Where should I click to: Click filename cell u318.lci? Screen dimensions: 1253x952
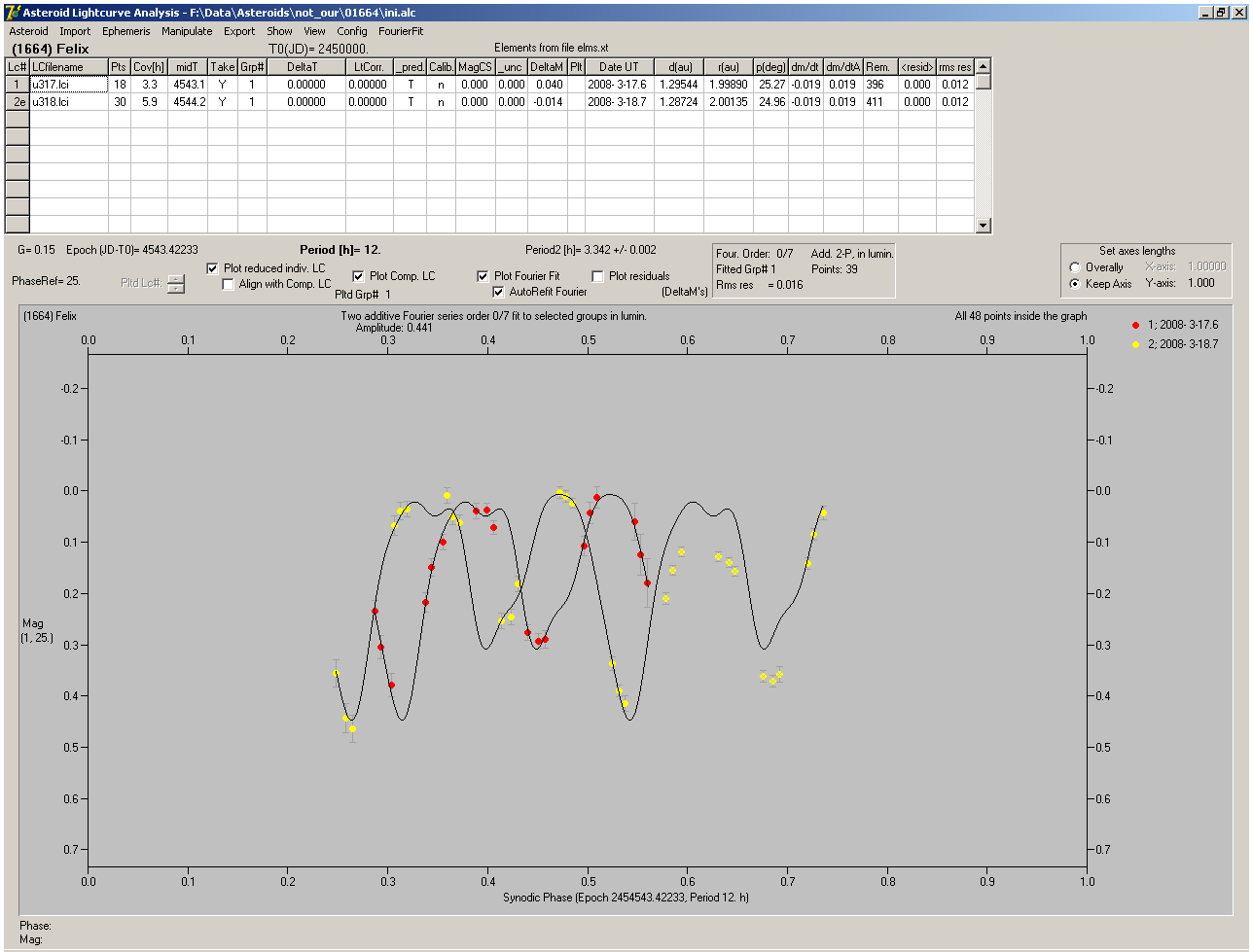69,101
